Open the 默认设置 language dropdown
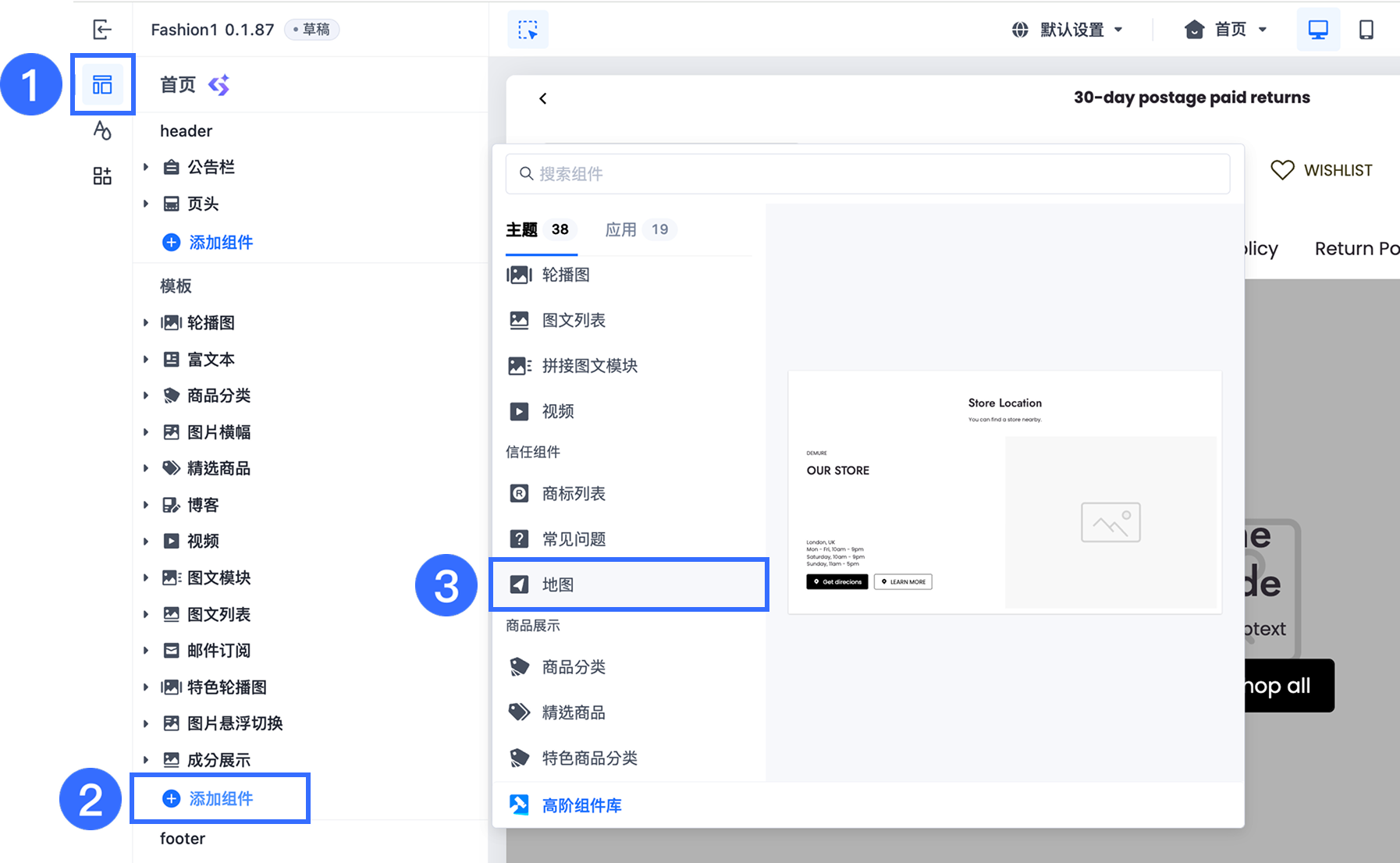 tap(1067, 30)
